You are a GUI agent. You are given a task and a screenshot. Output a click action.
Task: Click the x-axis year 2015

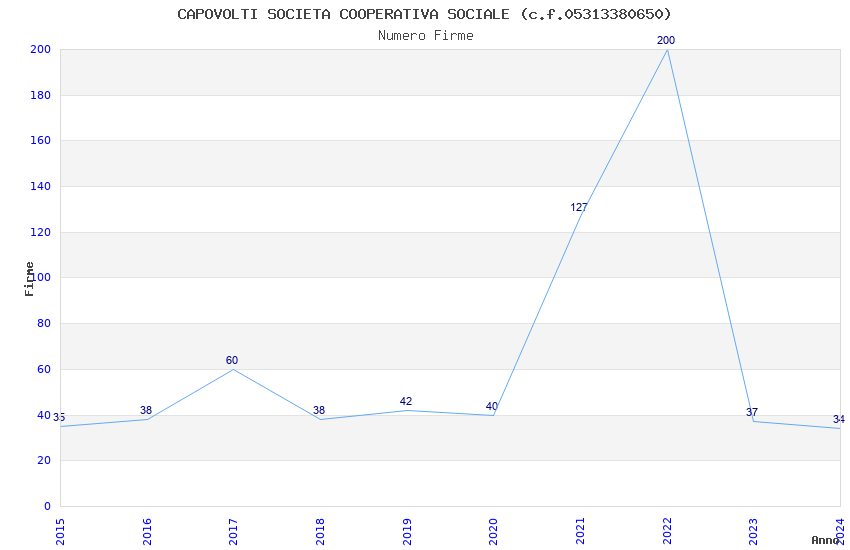pos(60,532)
